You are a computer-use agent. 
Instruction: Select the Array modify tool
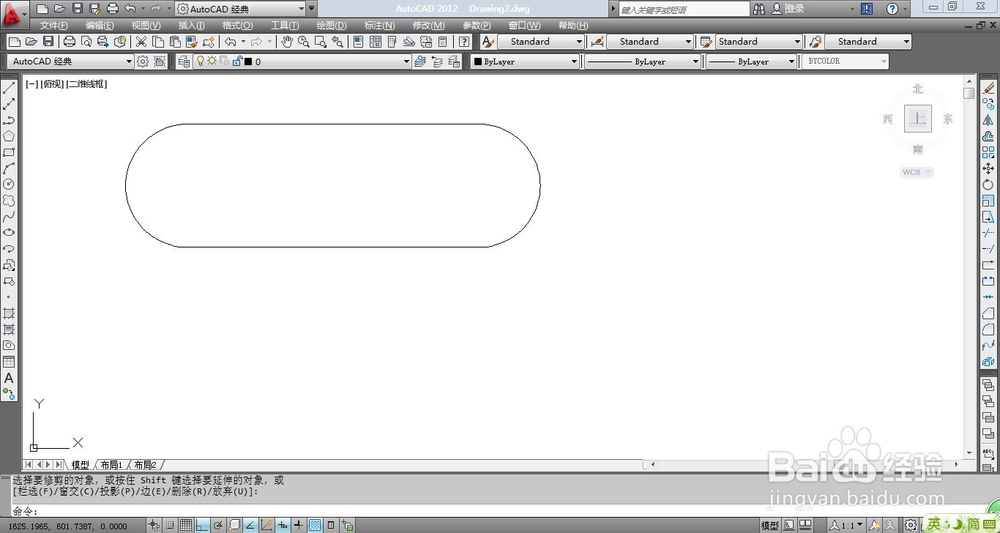(x=988, y=152)
